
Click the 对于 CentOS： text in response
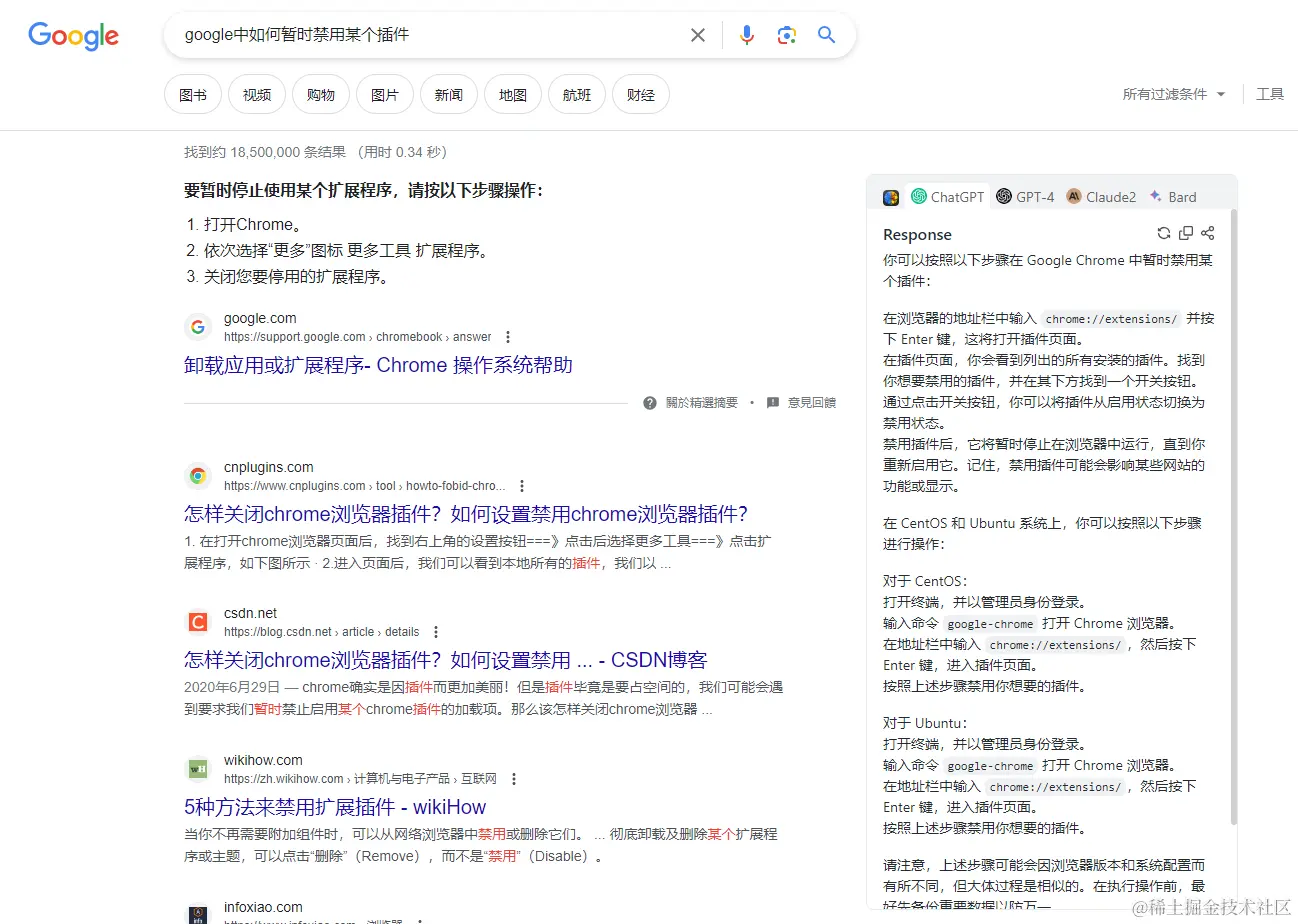[926, 581]
